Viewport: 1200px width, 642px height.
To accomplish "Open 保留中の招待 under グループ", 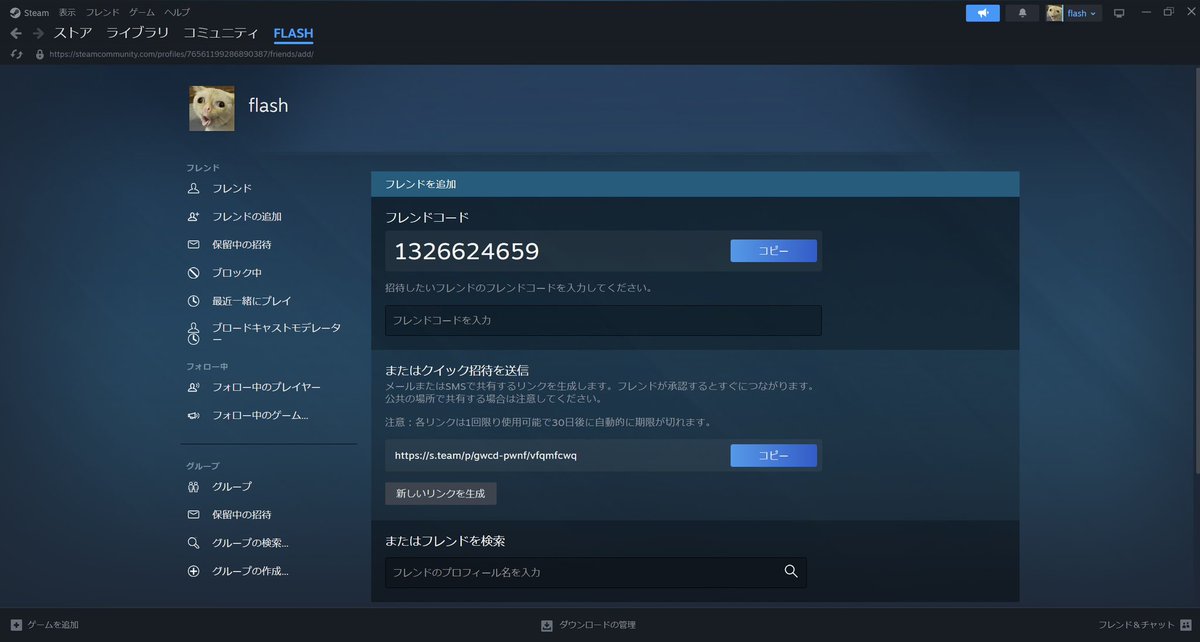I will click(x=242, y=514).
